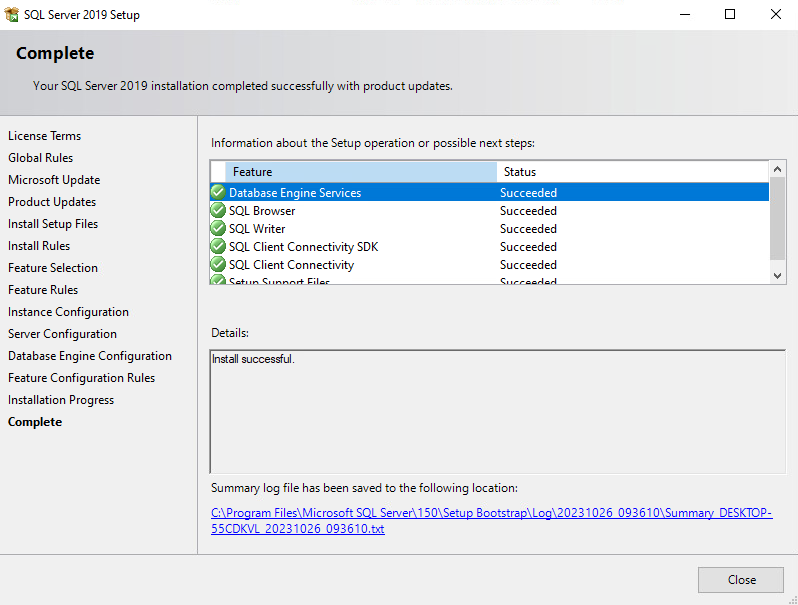Image resolution: width=798 pixels, height=605 pixels.
Task: Click the bold Complete step in the sidebar
Action: 35,422
